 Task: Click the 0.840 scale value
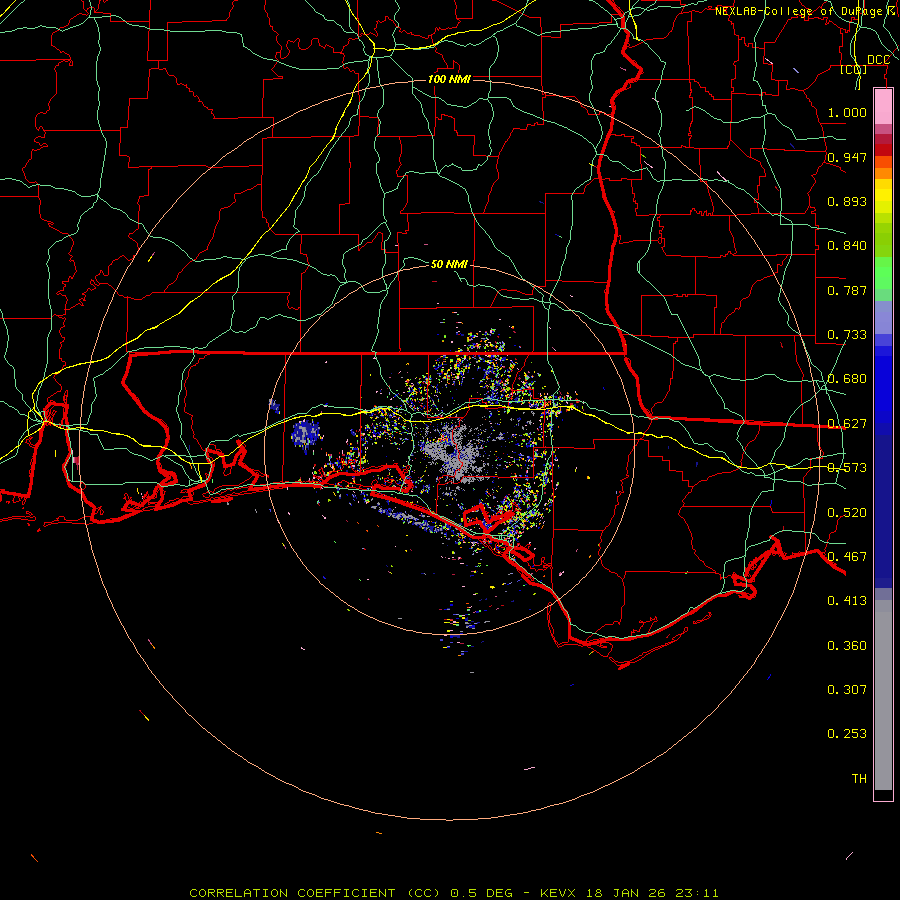click(847, 246)
